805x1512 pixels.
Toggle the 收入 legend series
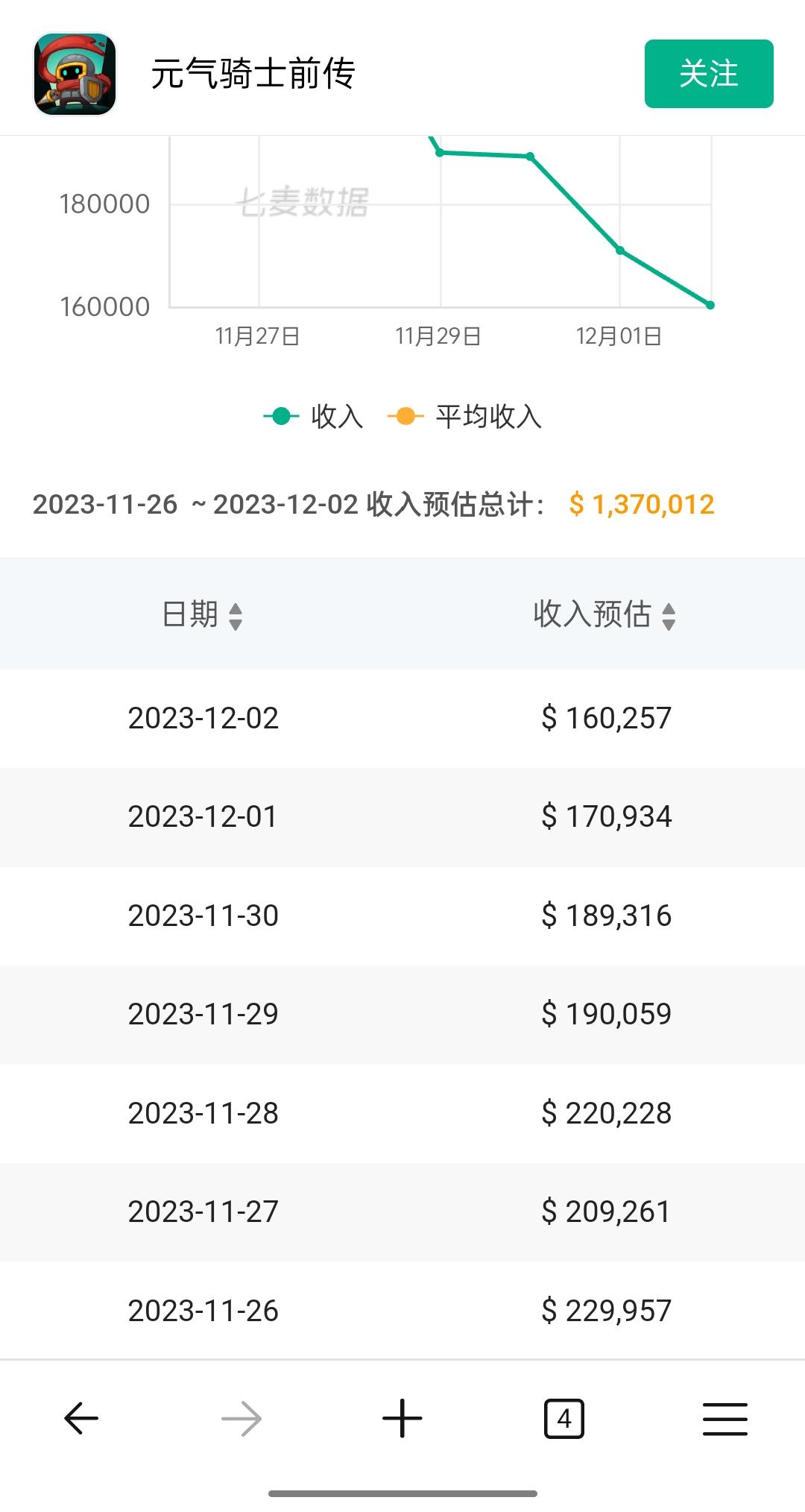[x=313, y=416]
